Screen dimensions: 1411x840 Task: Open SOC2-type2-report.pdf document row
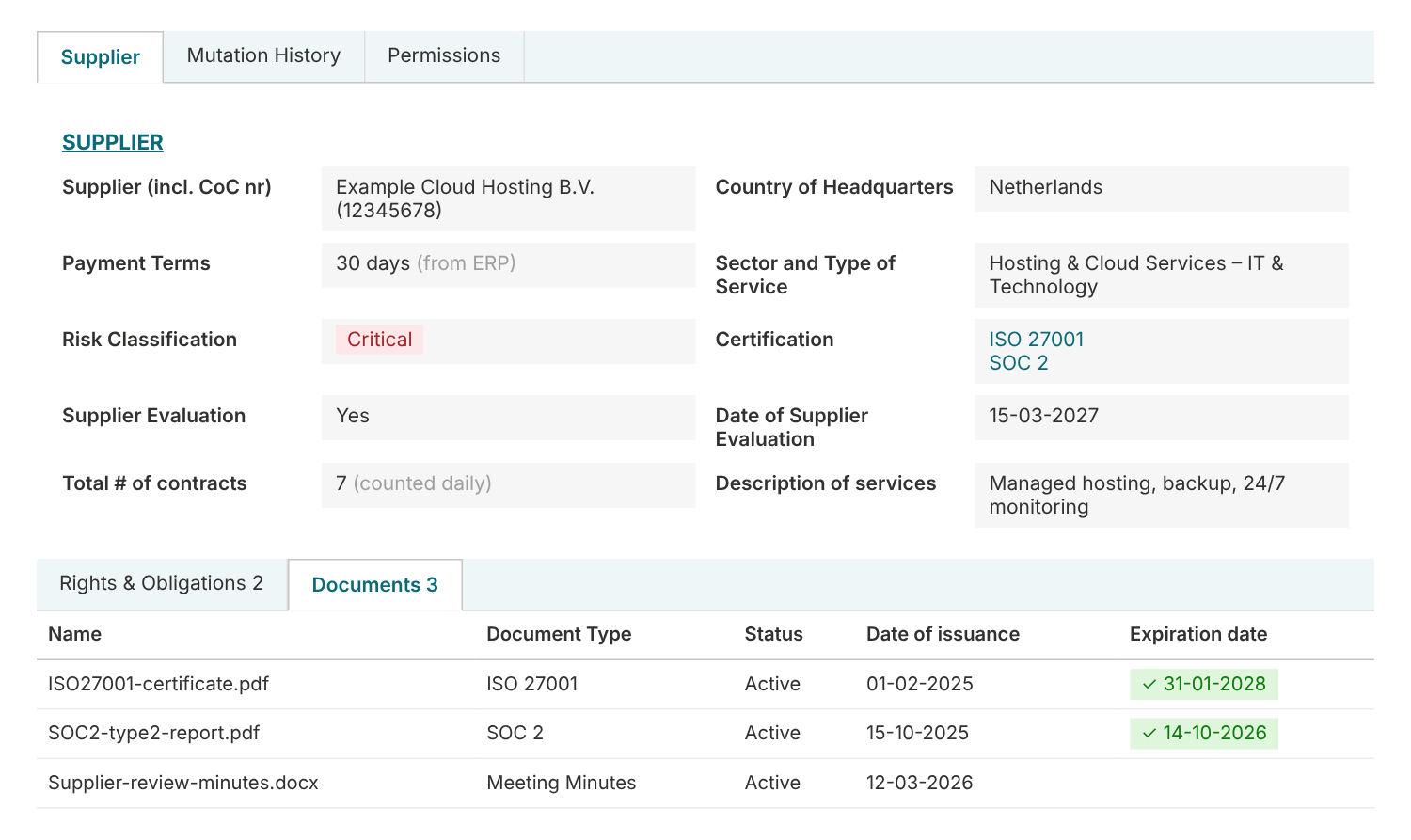pos(705,734)
